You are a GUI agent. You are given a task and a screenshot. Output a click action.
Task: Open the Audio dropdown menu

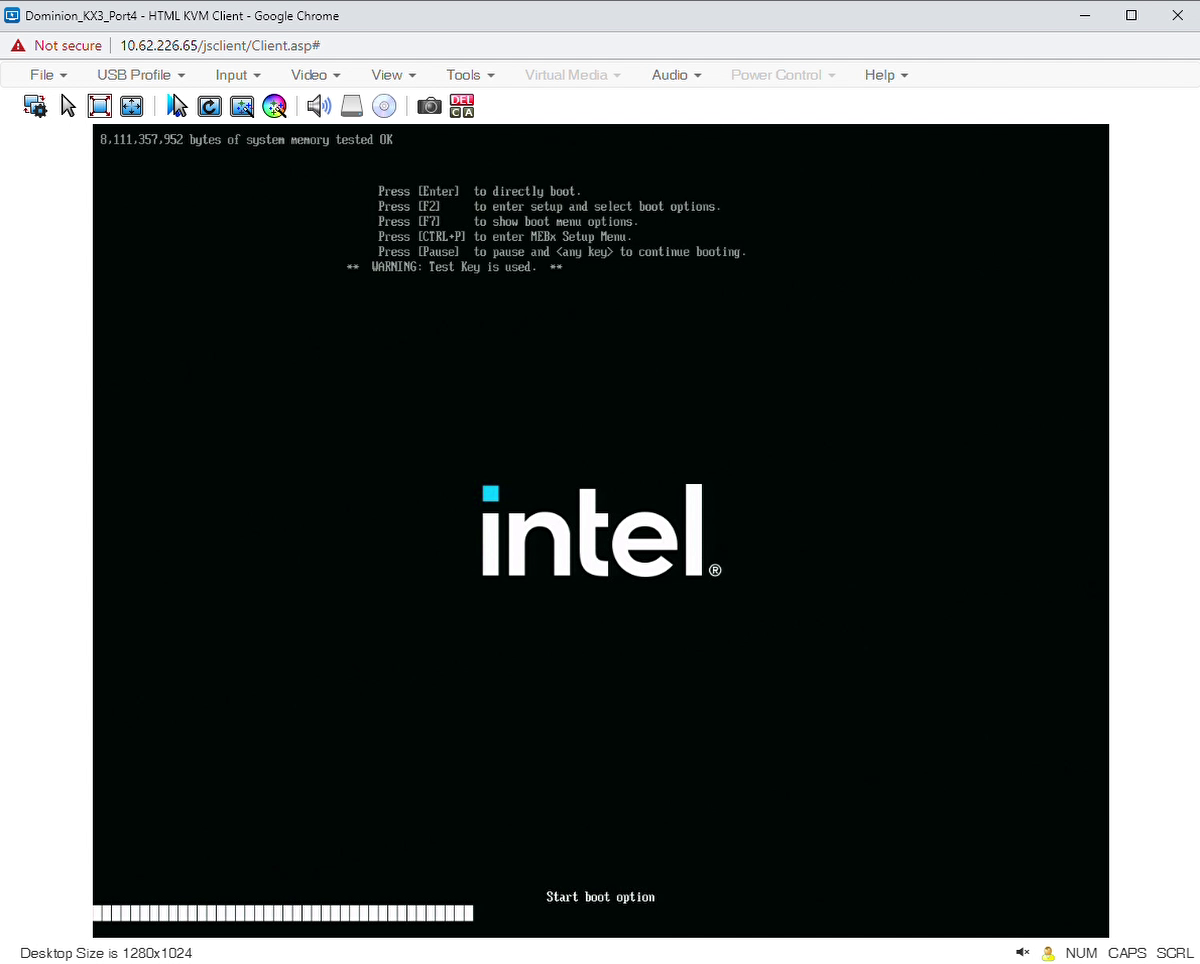676,75
